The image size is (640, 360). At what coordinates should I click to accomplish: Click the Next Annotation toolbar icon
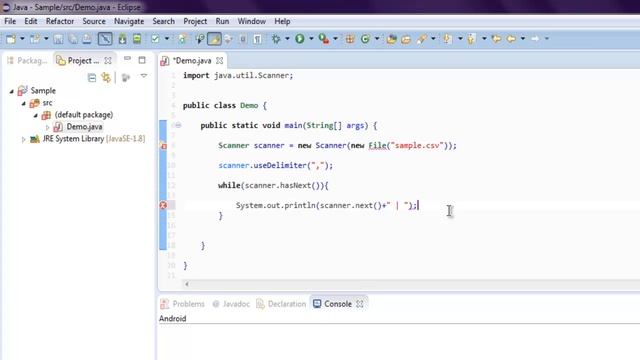[x=447, y=39]
